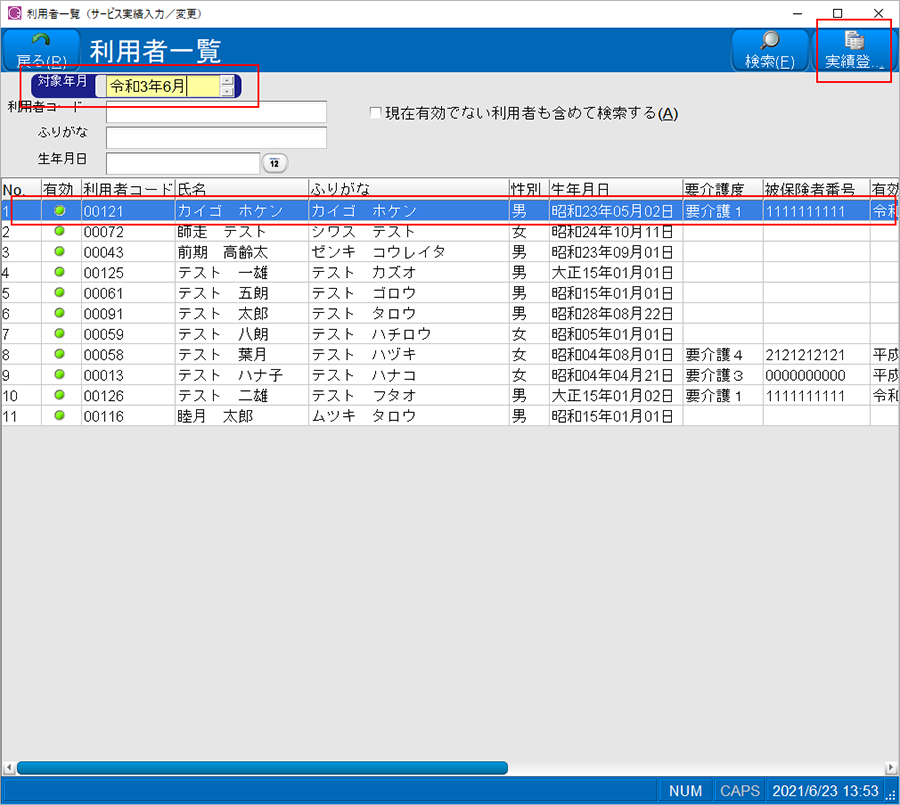
Task: Click the green status dot for 00116
Action: (x=60, y=415)
